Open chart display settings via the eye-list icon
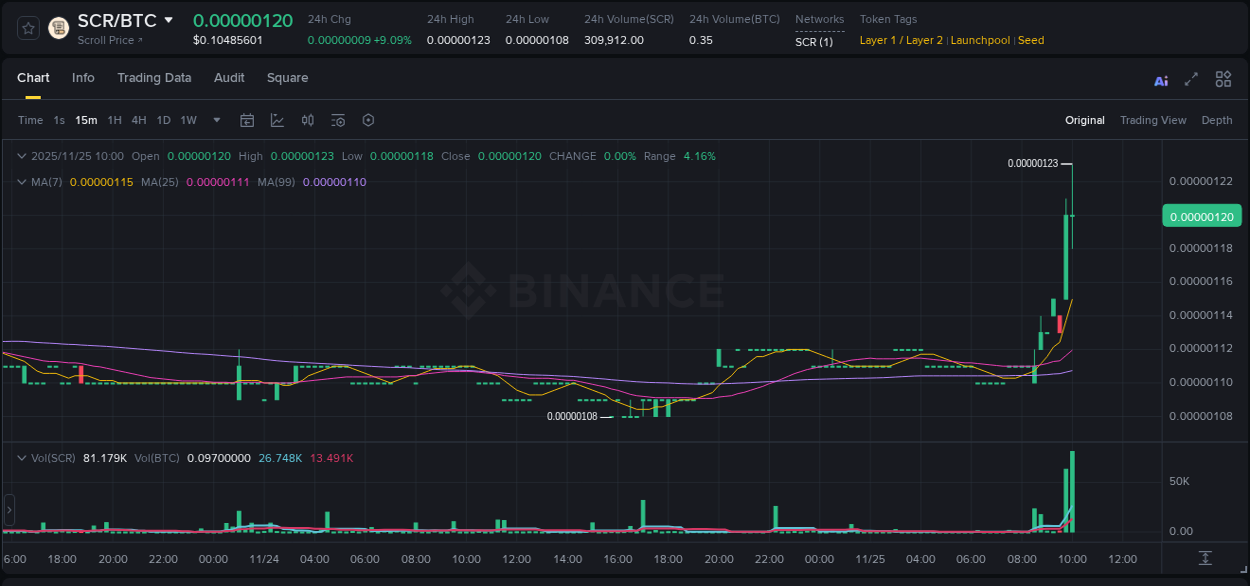 338,120
